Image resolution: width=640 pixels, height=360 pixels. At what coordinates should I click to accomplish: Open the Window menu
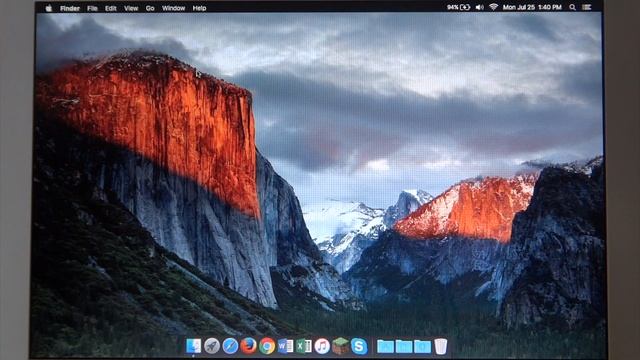[173, 8]
